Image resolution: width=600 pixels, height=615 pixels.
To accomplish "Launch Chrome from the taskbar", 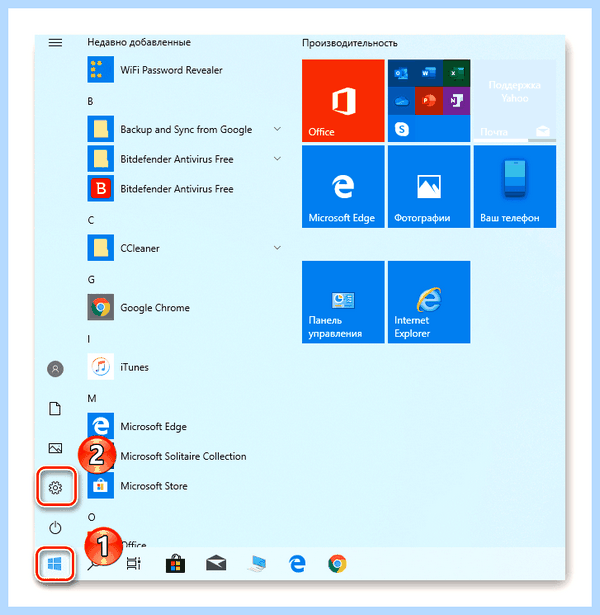I will click(338, 564).
